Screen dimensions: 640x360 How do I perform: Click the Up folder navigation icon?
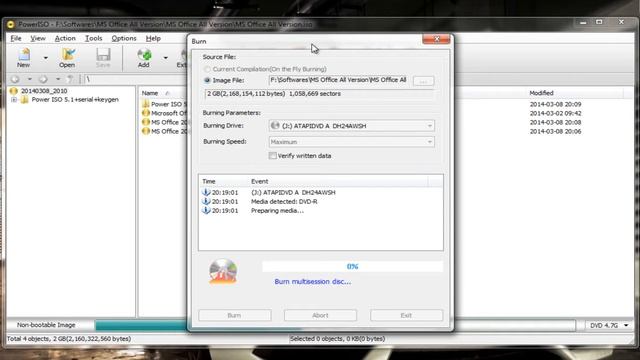(71, 79)
